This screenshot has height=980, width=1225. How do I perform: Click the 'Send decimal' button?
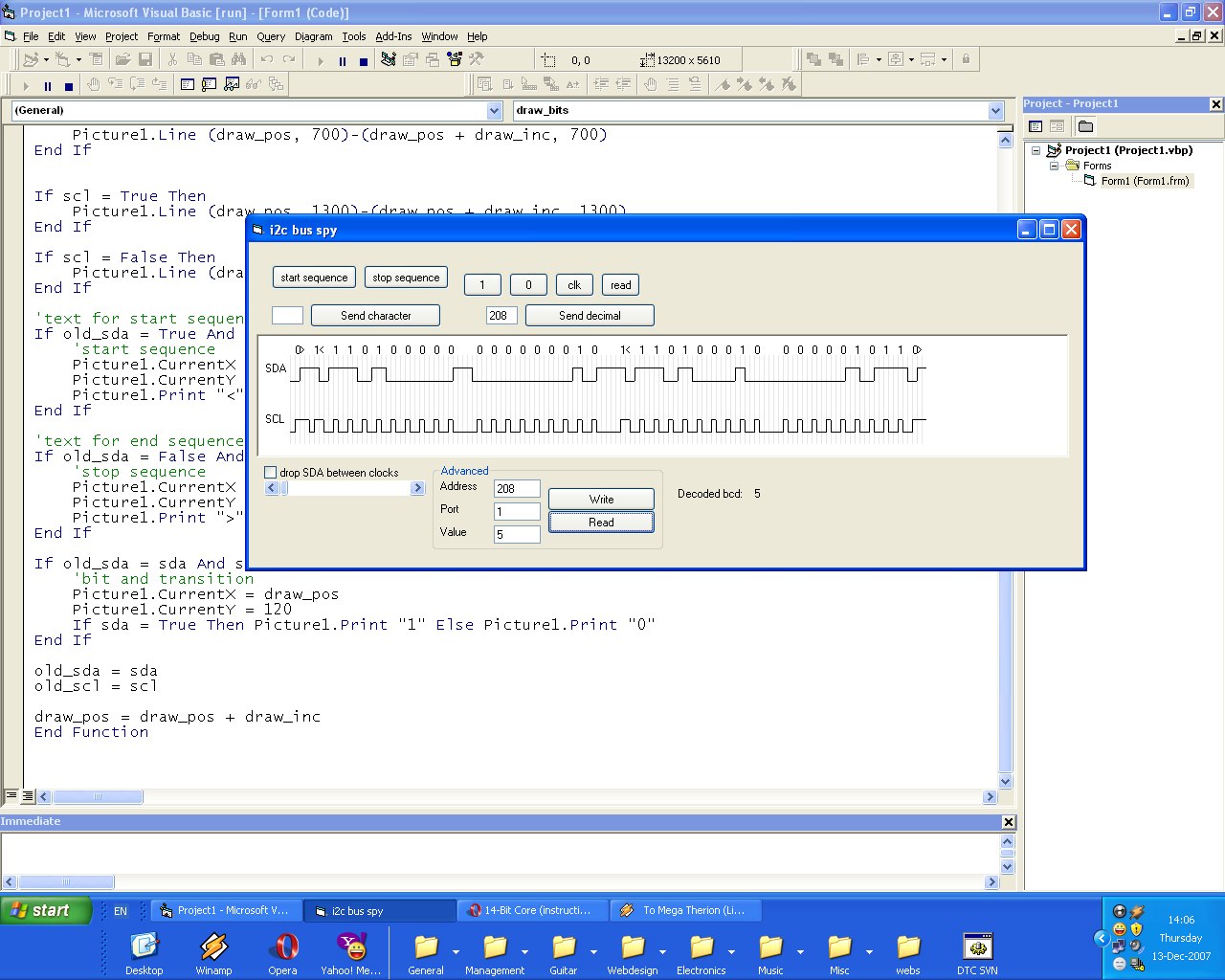click(590, 316)
